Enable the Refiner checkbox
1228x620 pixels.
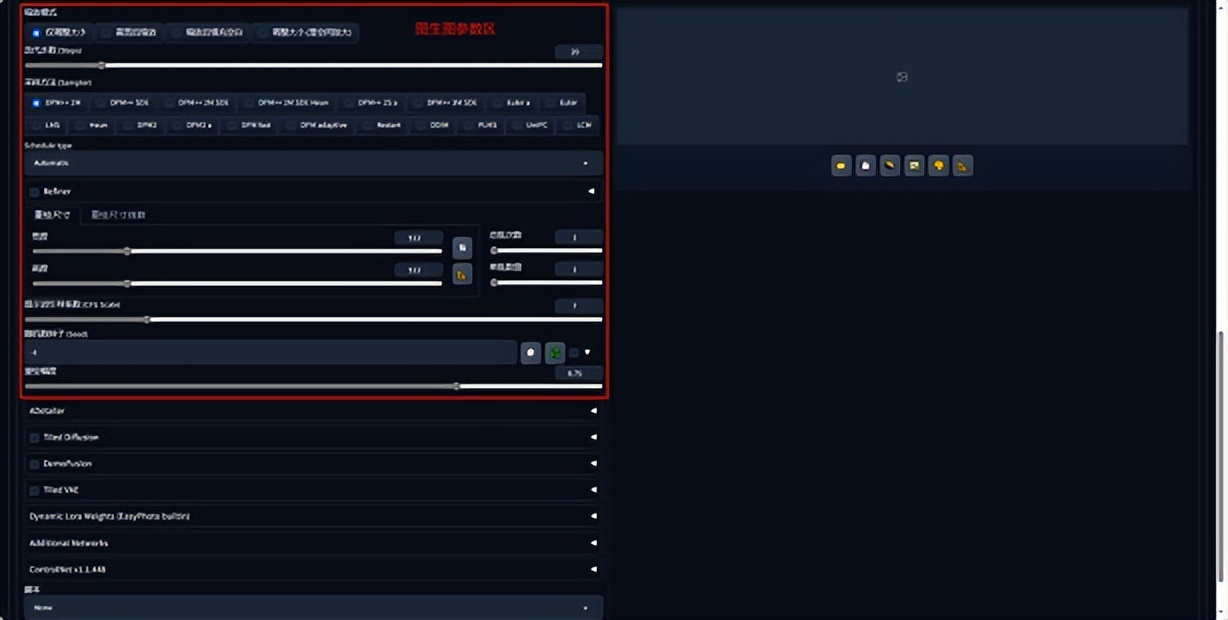click(x=34, y=191)
